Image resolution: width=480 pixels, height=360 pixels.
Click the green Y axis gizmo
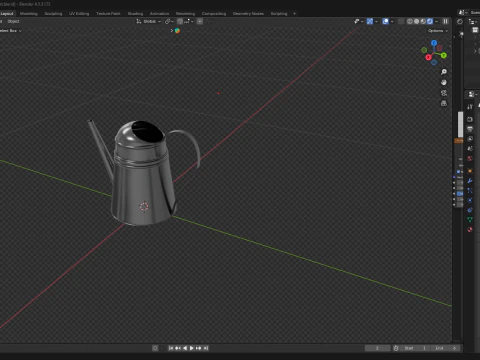tap(444, 55)
